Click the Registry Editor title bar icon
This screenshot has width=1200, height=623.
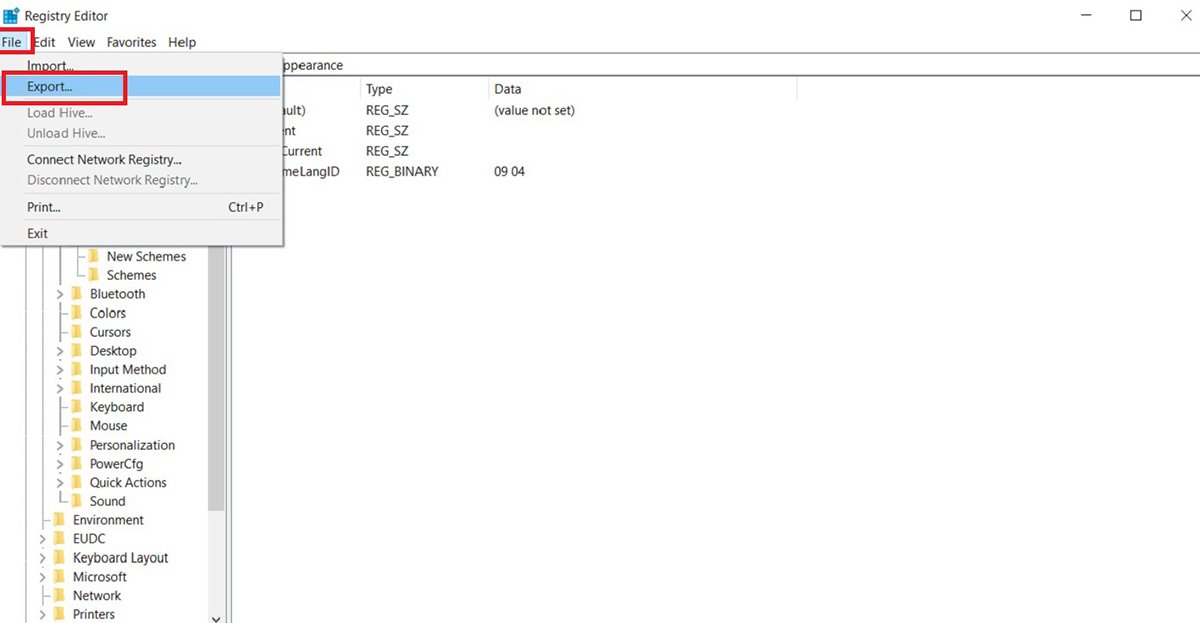pyautogui.click(x=13, y=15)
